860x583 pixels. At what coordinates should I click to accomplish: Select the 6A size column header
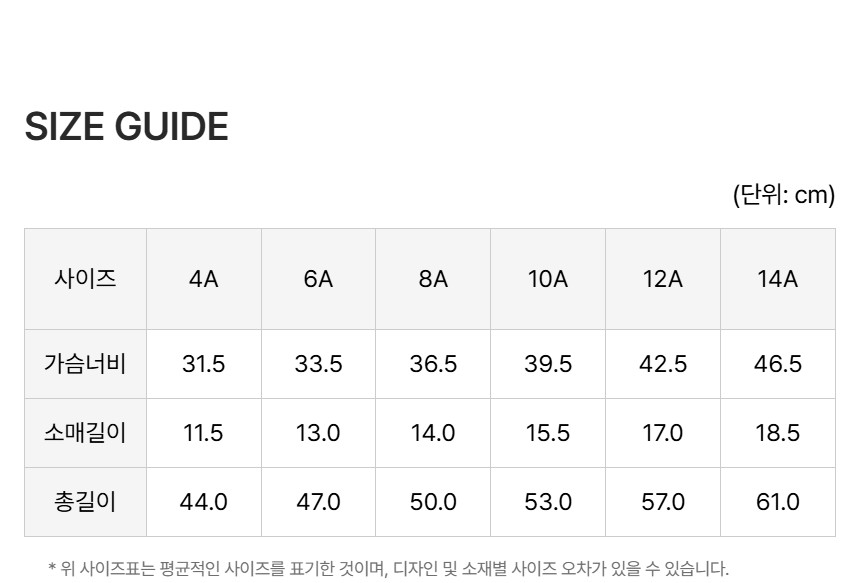point(318,279)
